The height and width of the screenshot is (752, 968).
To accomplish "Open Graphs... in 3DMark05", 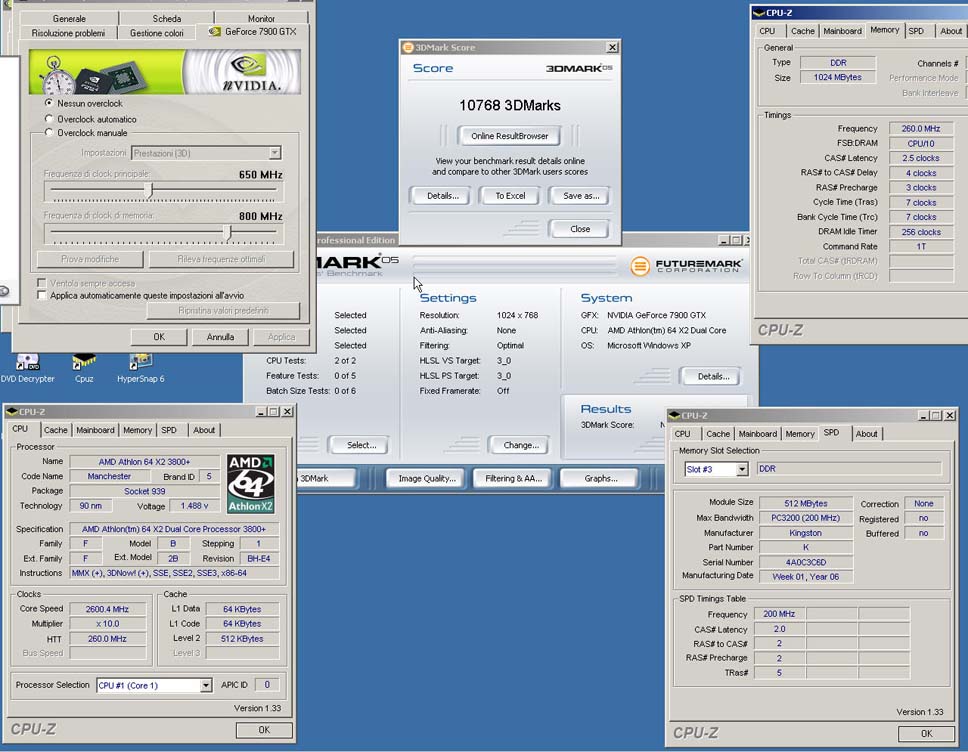I will point(601,478).
